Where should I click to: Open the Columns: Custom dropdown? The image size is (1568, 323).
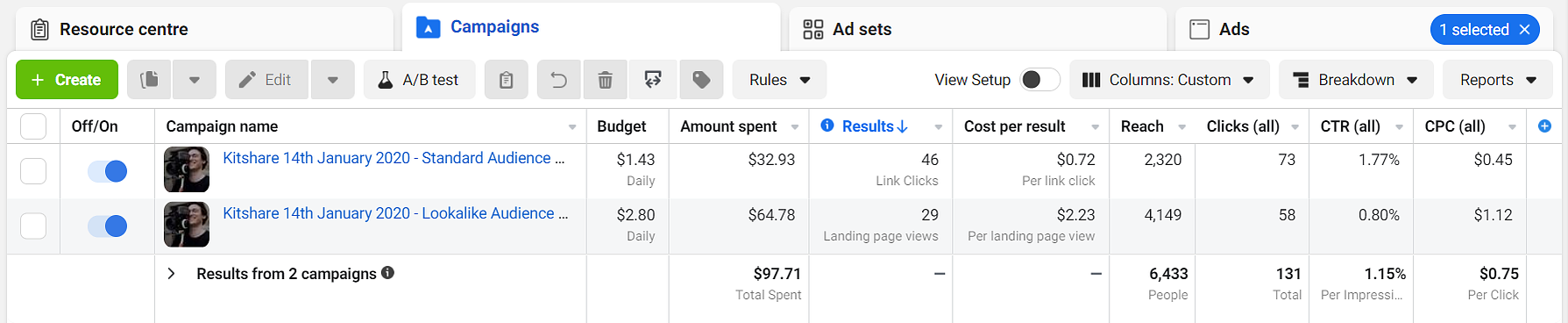pyautogui.click(x=1168, y=80)
